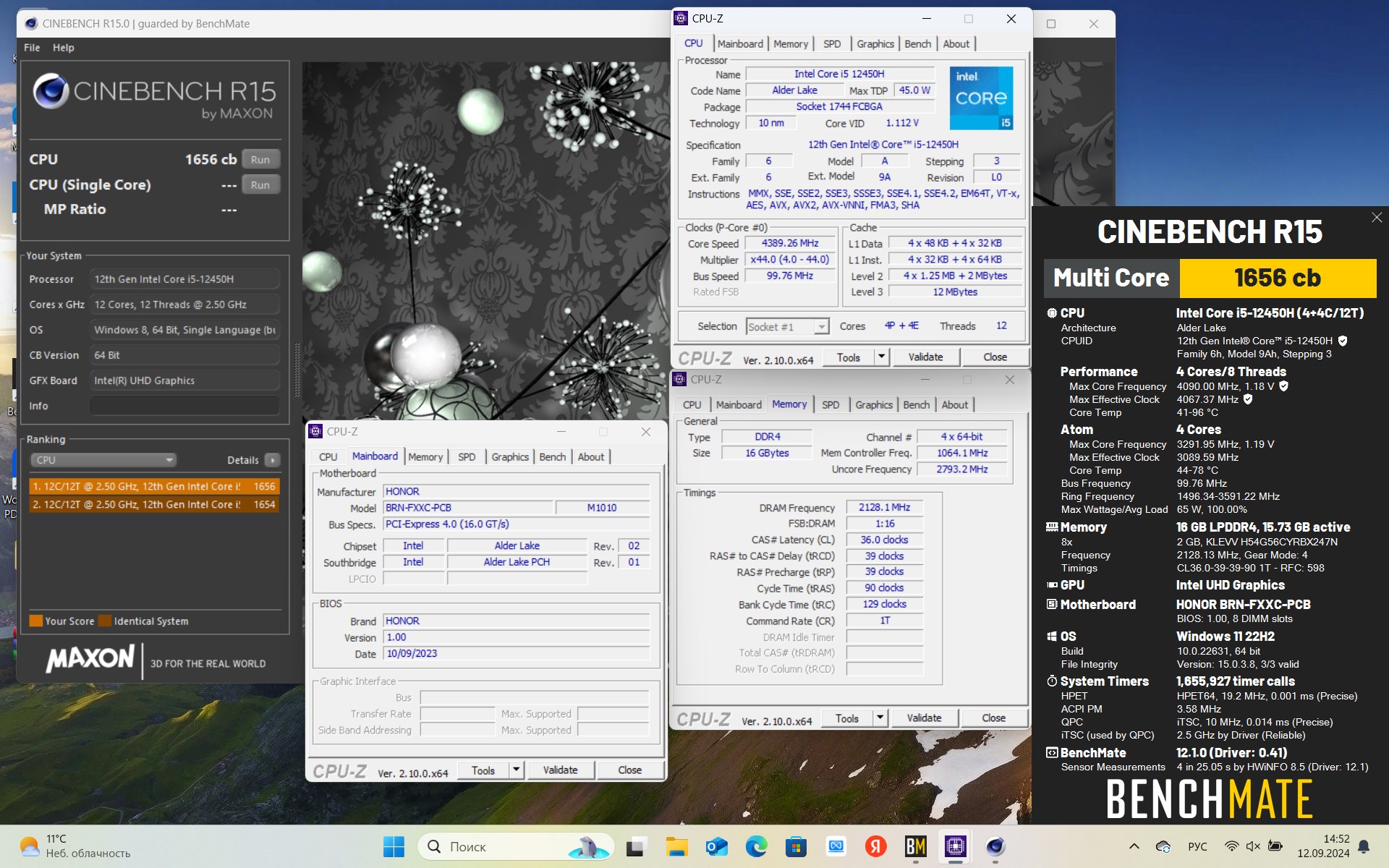The height and width of the screenshot is (868, 1389).
Task: Click the Details arrow button in Ranking
Action: [273, 460]
